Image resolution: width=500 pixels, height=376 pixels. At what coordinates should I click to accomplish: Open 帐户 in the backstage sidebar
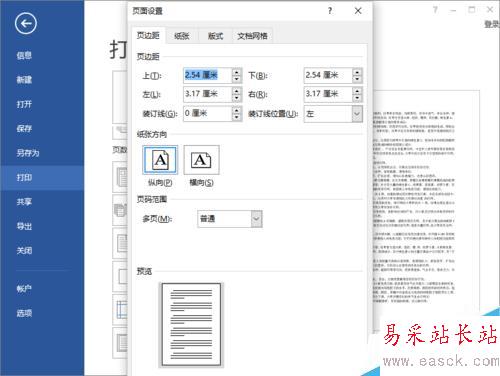(24, 289)
